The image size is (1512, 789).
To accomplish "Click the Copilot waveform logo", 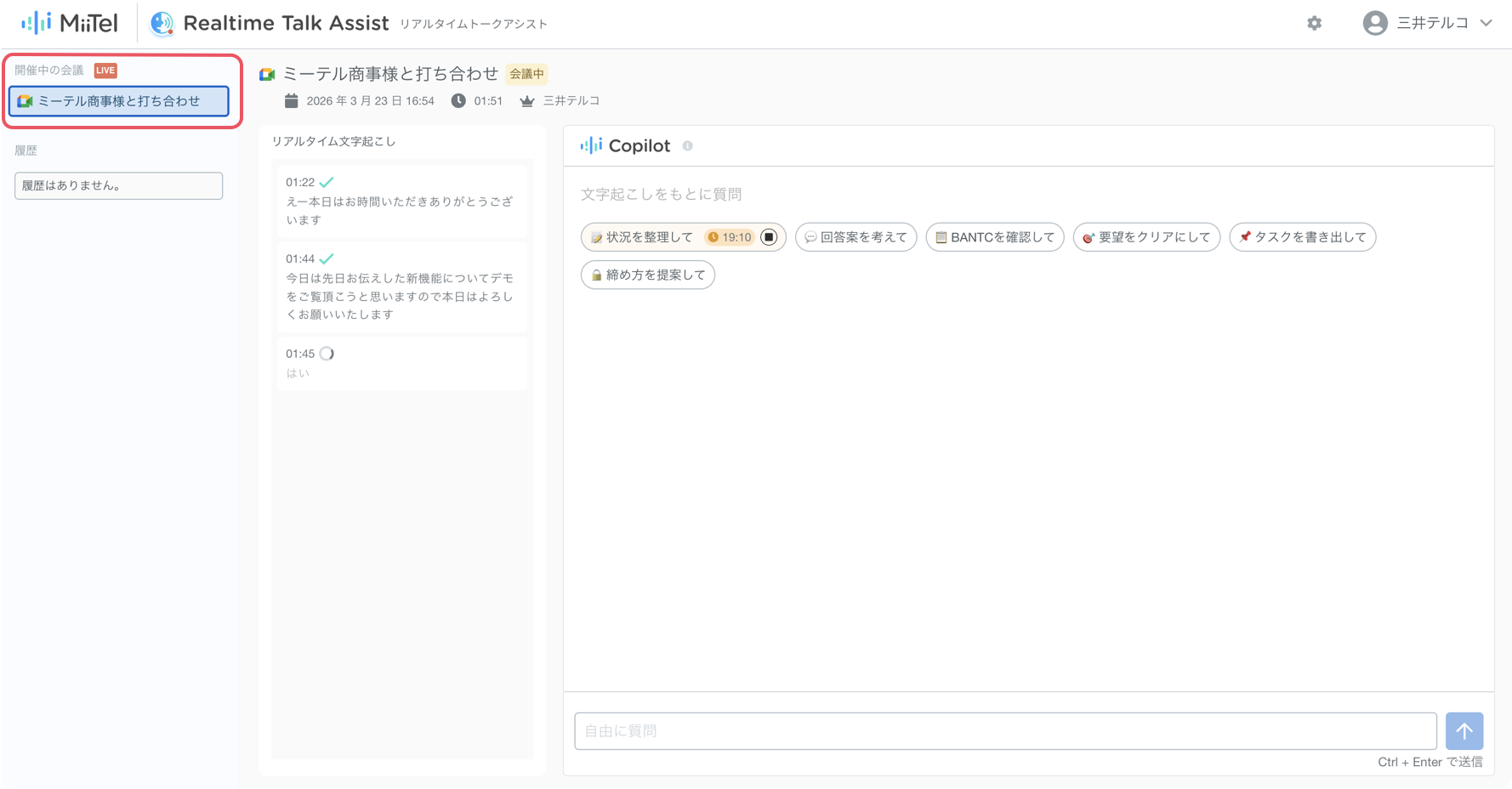I will 591,145.
